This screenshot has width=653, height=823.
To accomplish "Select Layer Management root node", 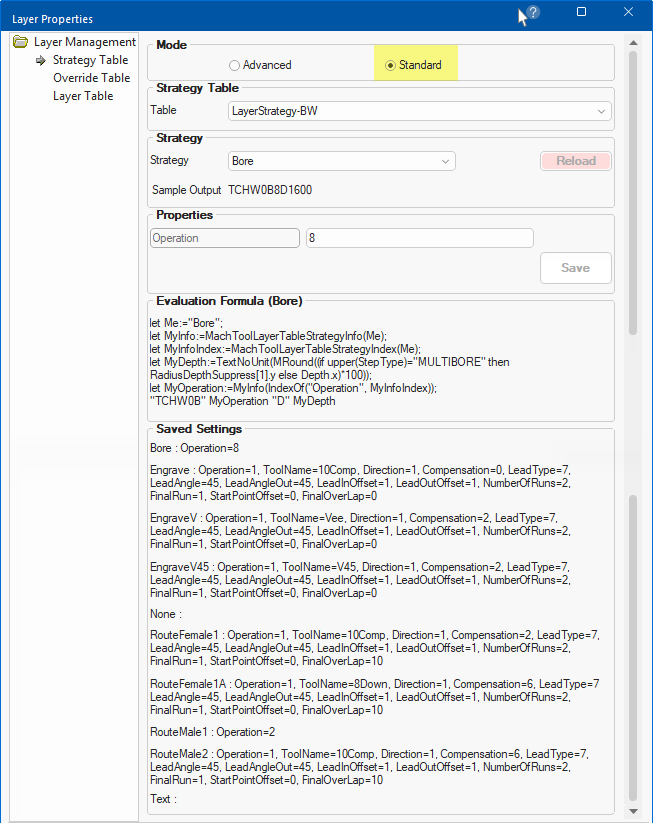I will click(84, 42).
